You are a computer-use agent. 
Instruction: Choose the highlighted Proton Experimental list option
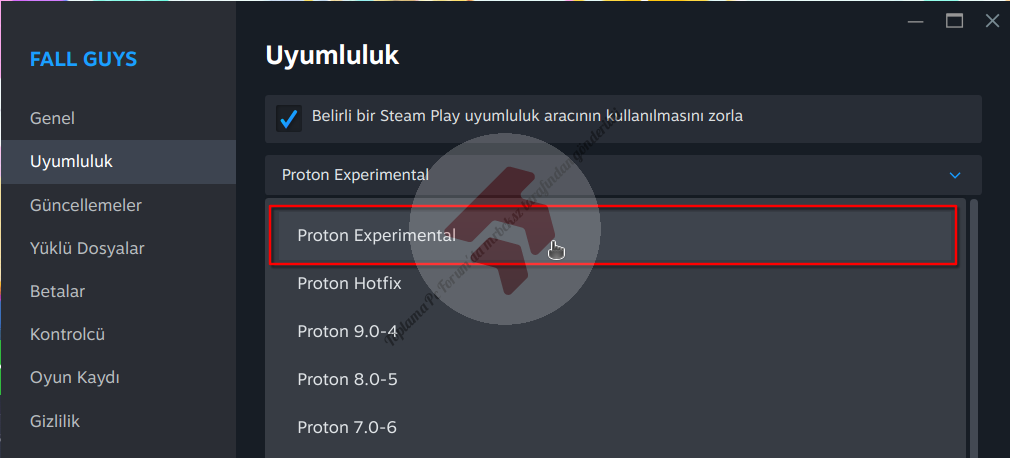click(376, 236)
